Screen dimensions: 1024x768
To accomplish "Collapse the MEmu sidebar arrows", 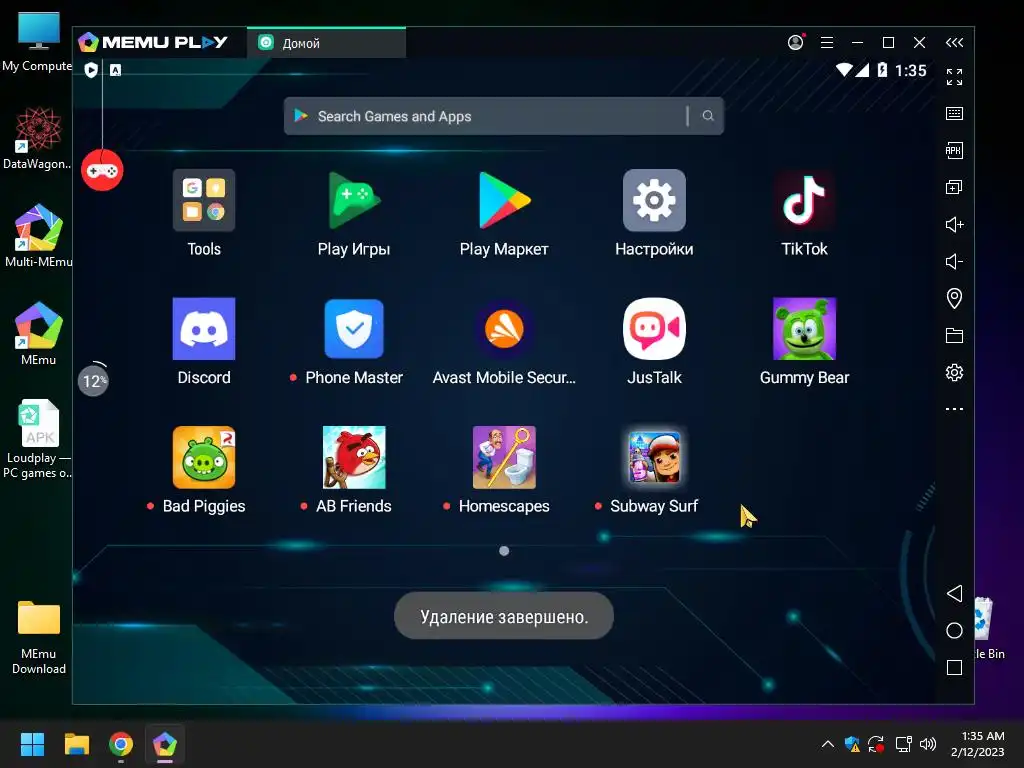I will [x=954, y=42].
